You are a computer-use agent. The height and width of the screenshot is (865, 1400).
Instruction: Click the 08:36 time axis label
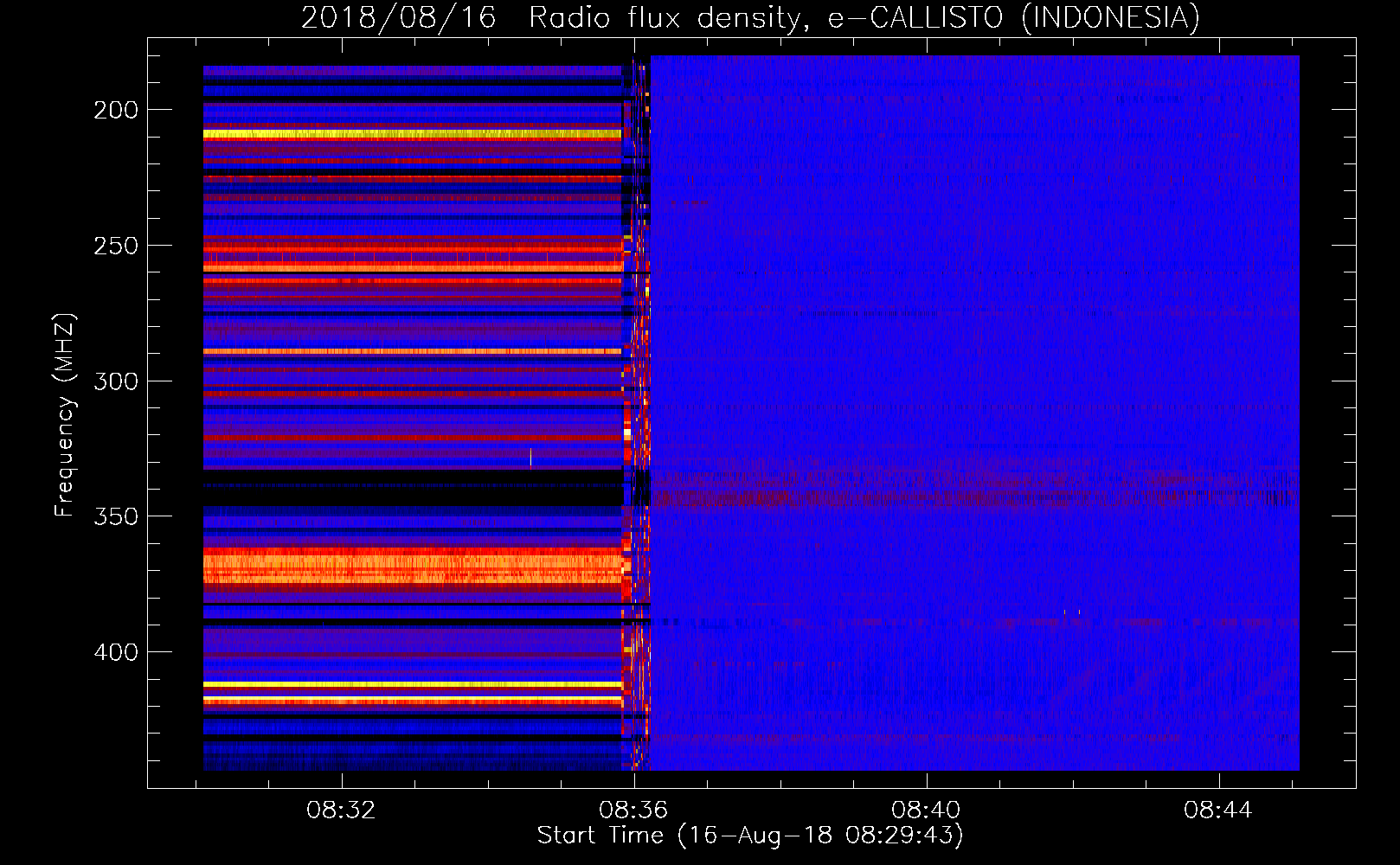pyautogui.click(x=633, y=811)
